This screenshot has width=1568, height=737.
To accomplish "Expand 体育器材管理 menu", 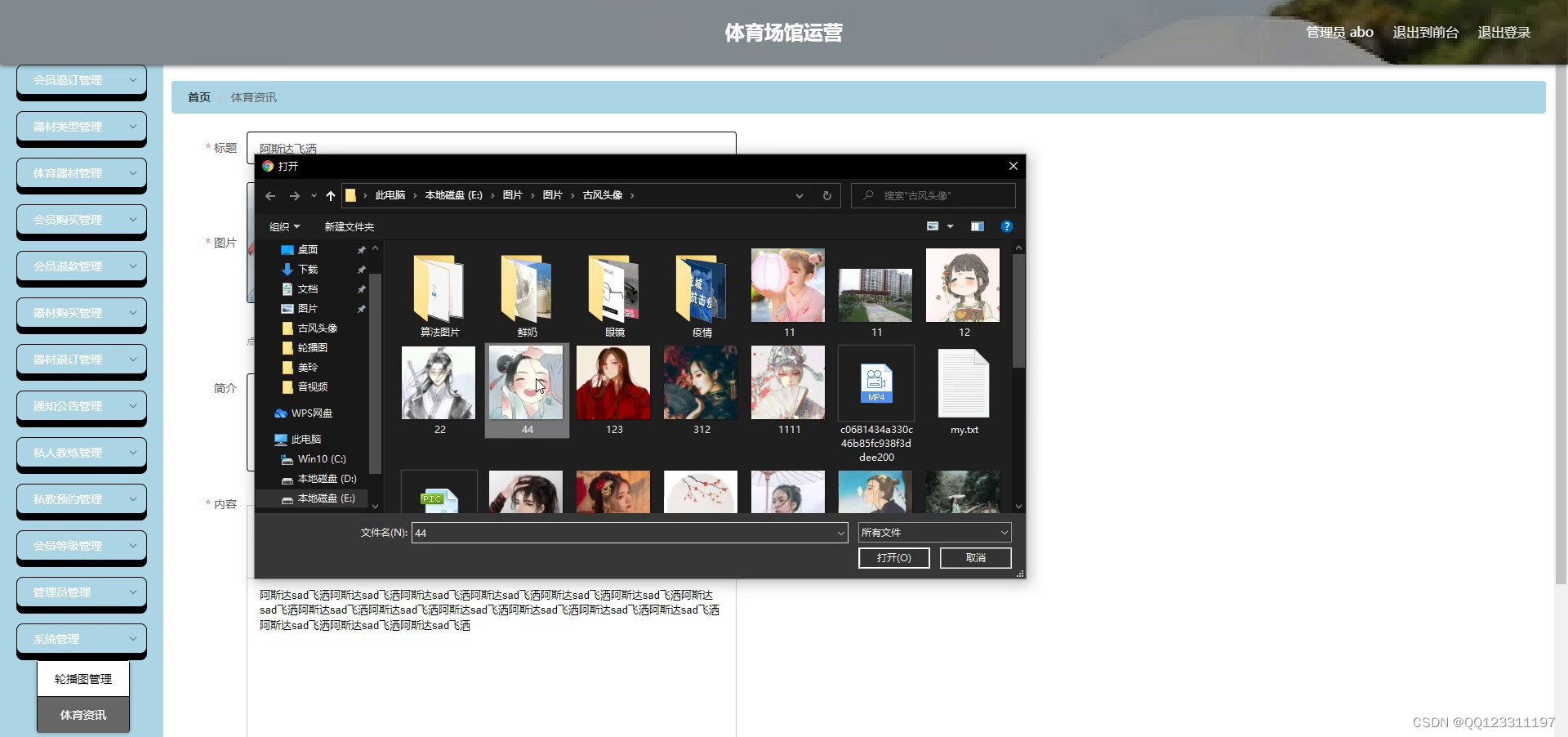I will click(82, 173).
